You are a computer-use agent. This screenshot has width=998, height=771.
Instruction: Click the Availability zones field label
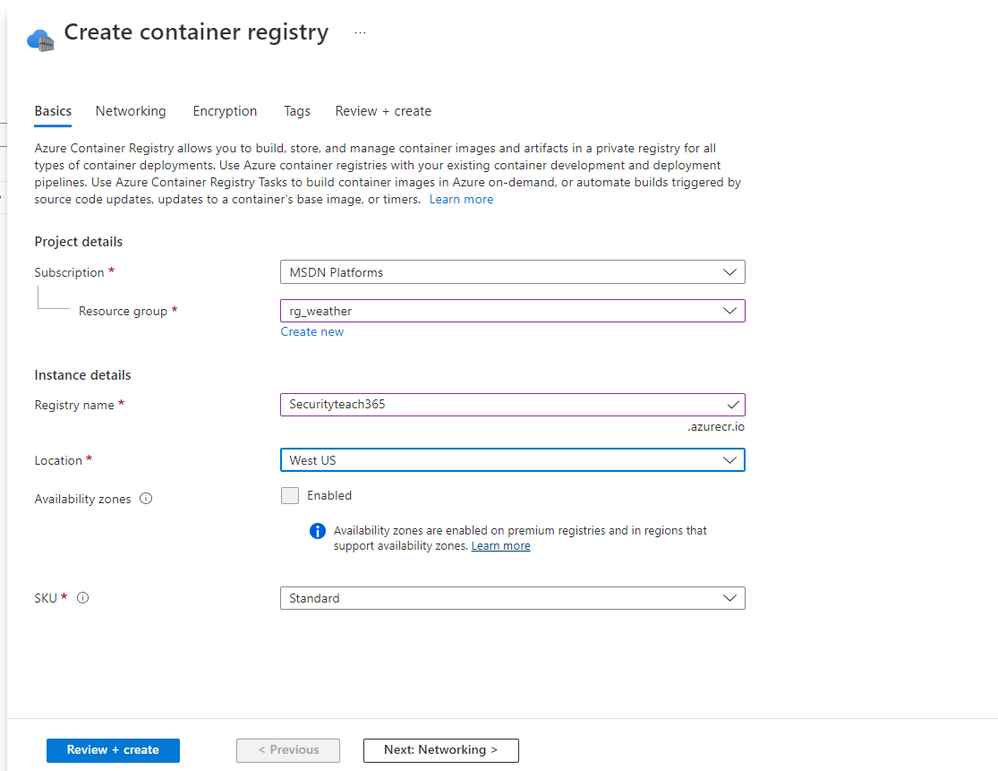click(83, 499)
